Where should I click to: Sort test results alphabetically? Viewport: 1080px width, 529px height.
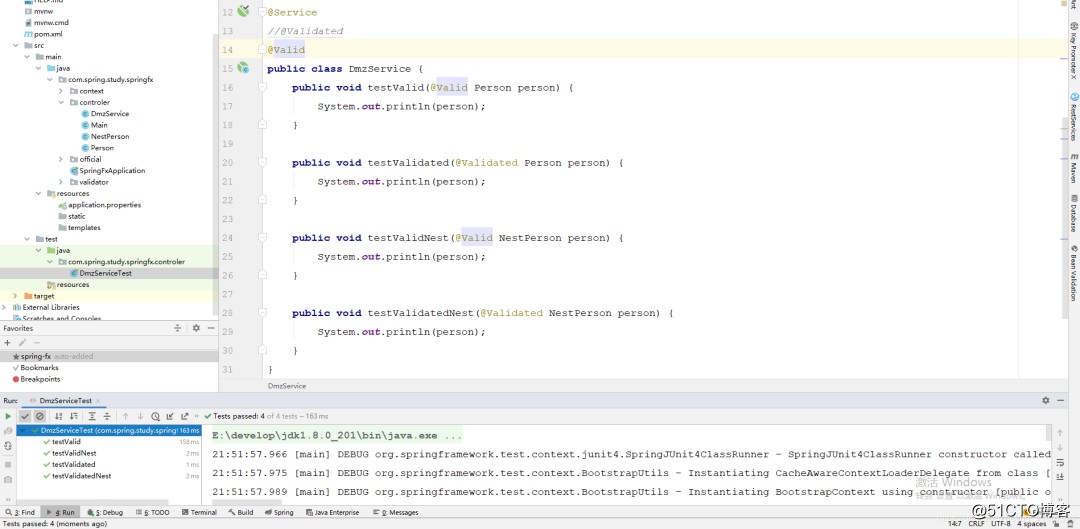[59, 416]
